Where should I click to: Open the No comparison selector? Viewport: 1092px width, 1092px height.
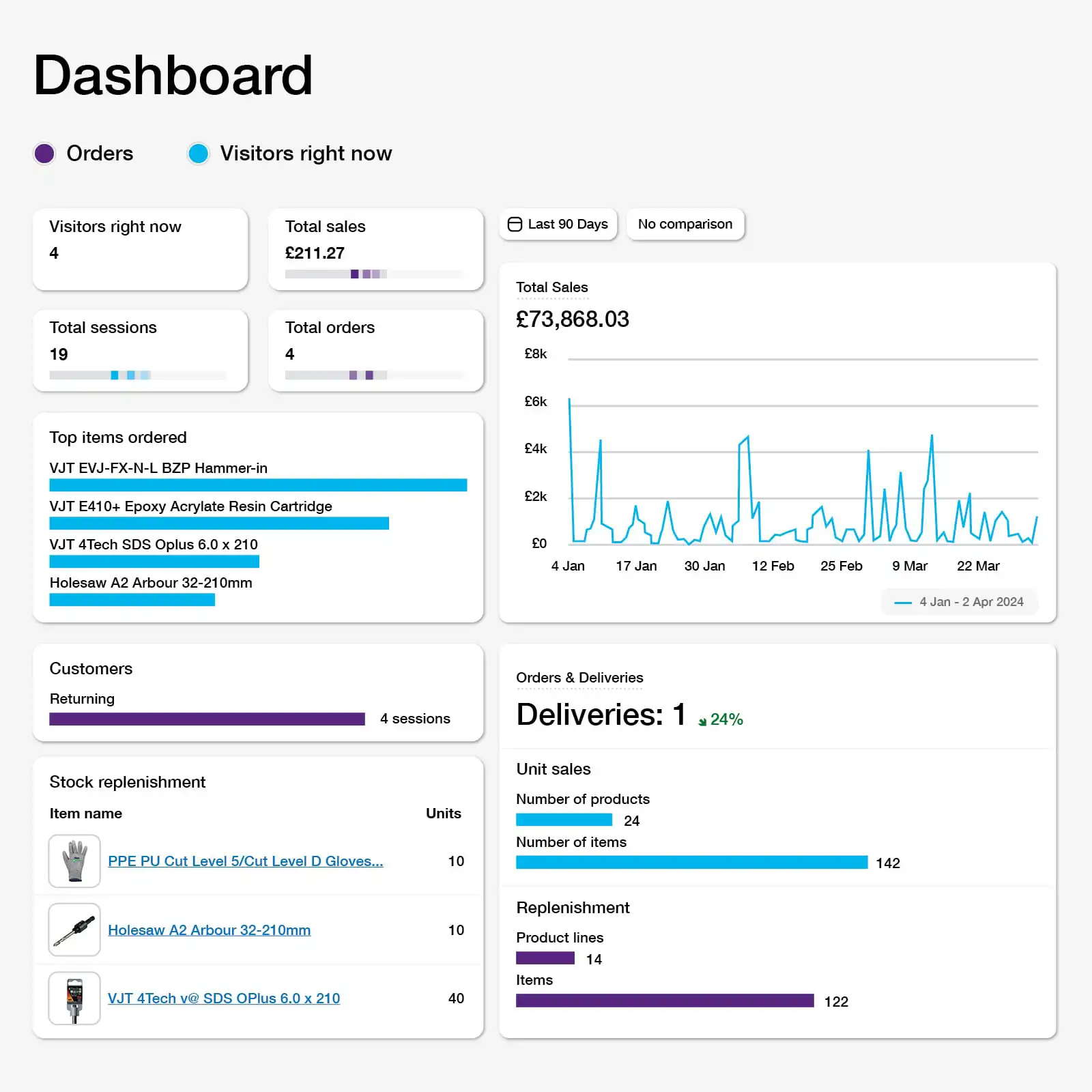[685, 224]
